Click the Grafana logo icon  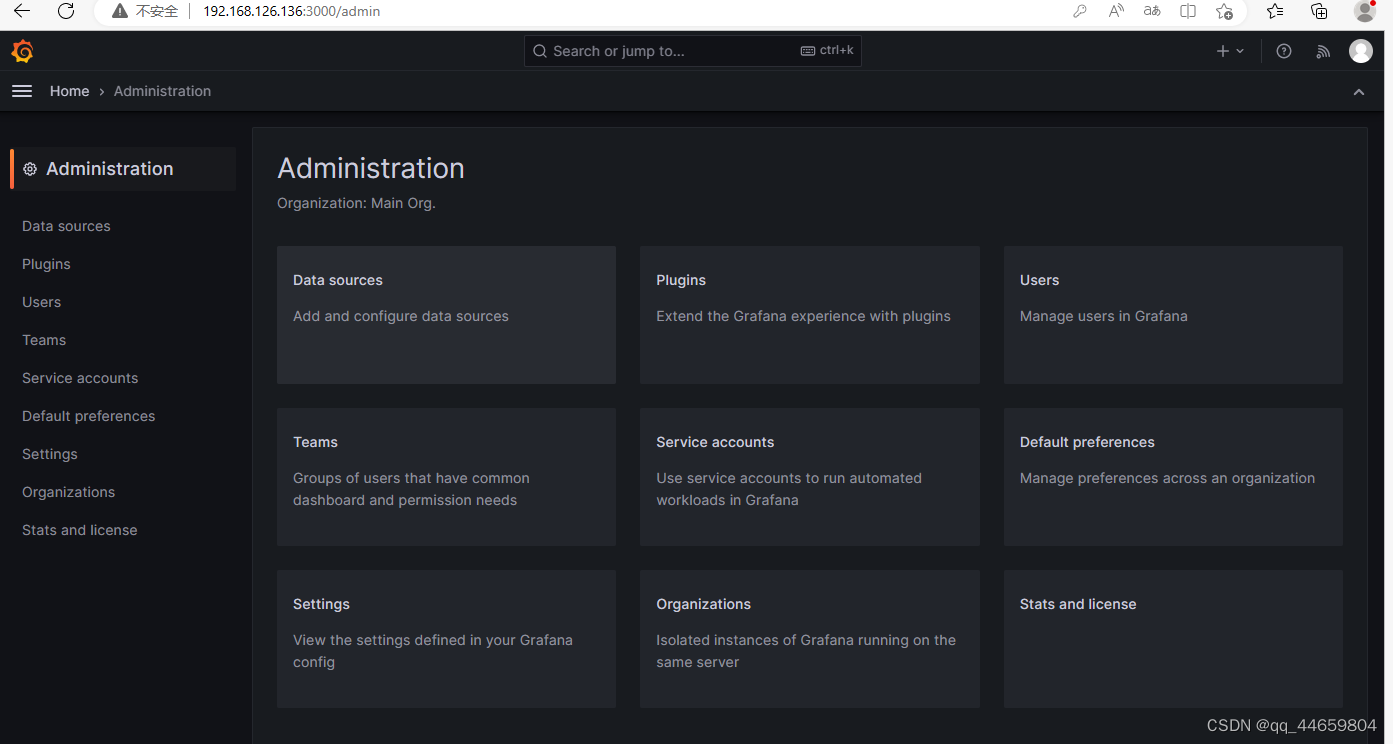22,51
